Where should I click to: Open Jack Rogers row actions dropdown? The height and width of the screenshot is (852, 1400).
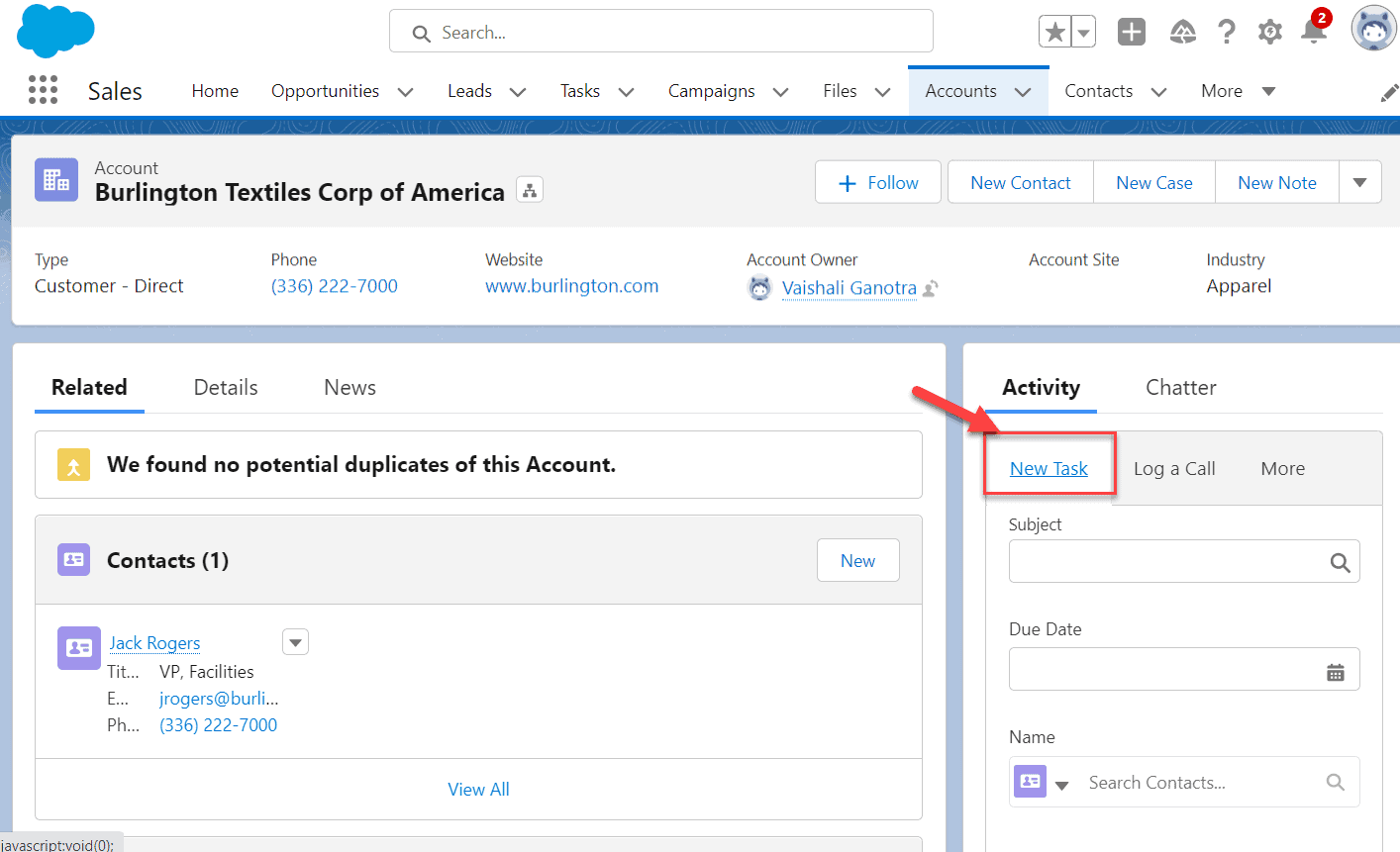[x=295, y=642]
